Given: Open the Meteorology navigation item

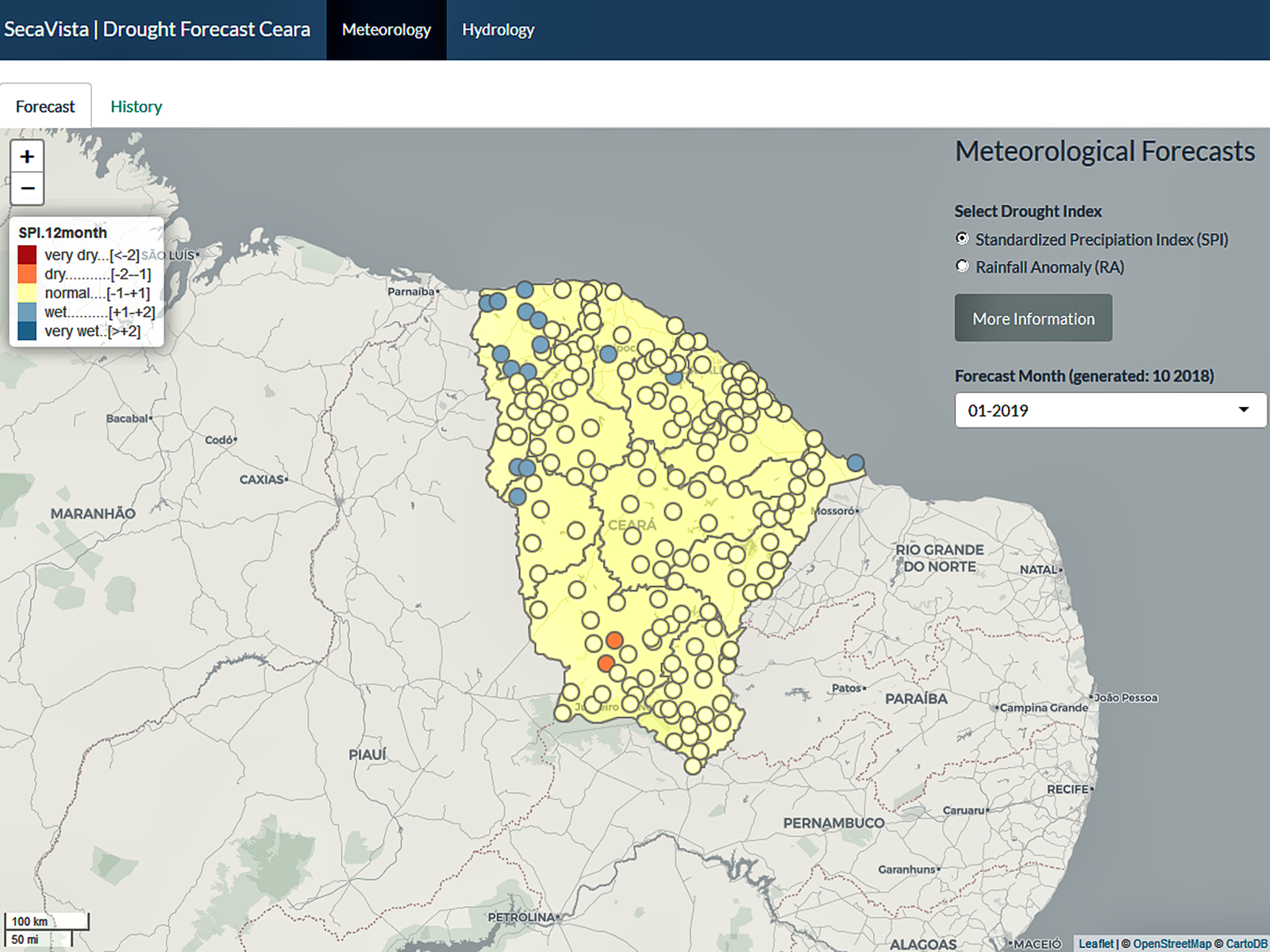Looking at the screenshot, I should [386, 30].
